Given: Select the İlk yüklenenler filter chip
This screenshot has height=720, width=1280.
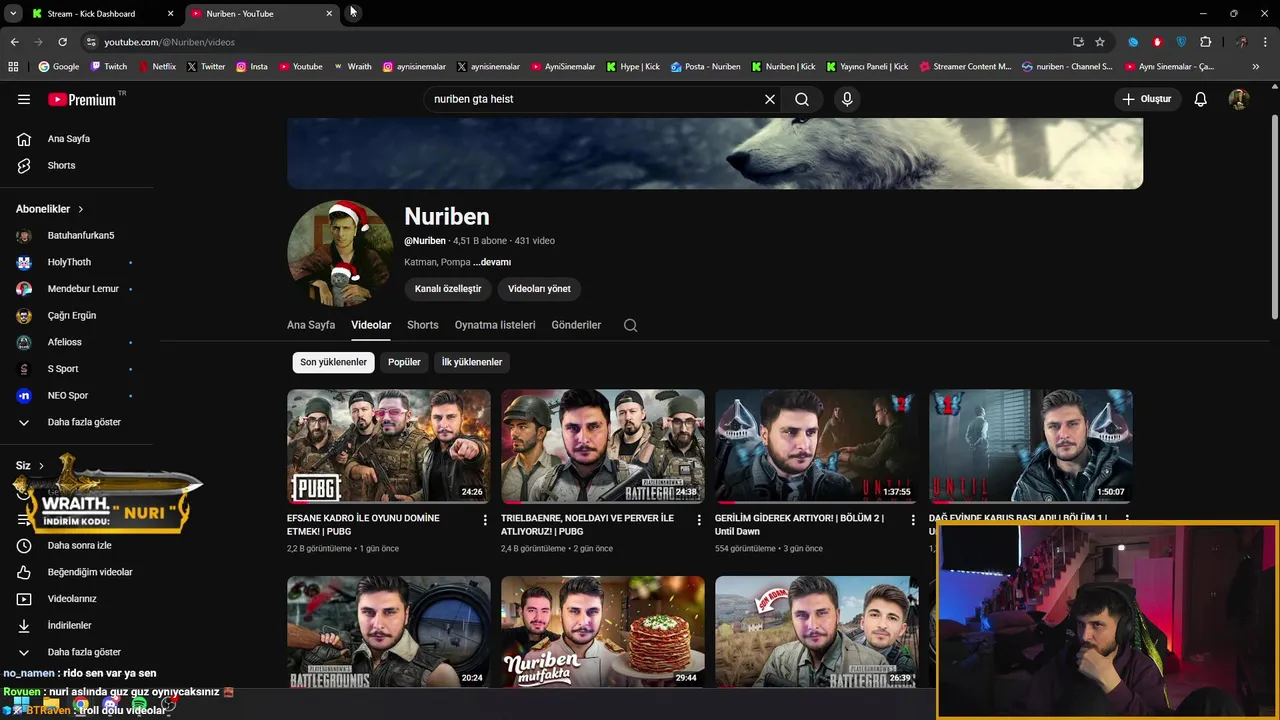Looking at the screenshot, I should click(472, 362).
